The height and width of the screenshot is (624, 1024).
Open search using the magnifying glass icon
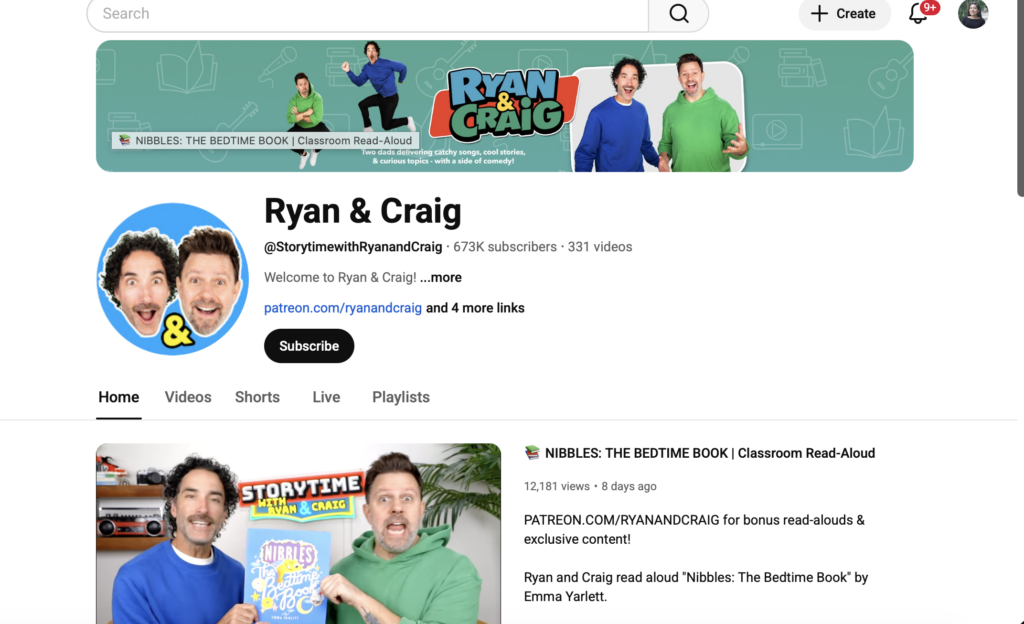click(x=679, y=14)
